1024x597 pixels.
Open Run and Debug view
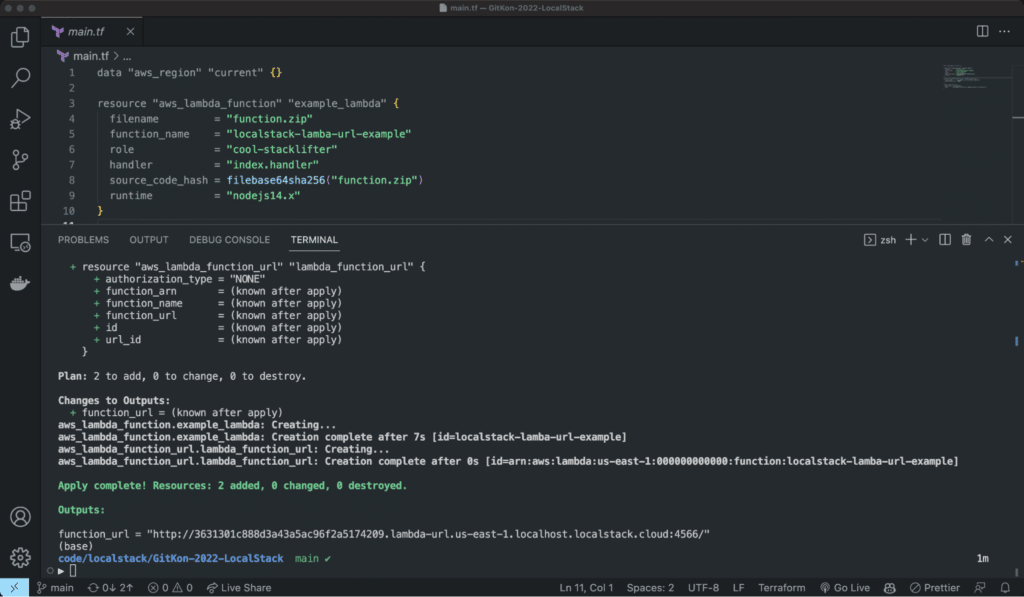pos(20,119)
